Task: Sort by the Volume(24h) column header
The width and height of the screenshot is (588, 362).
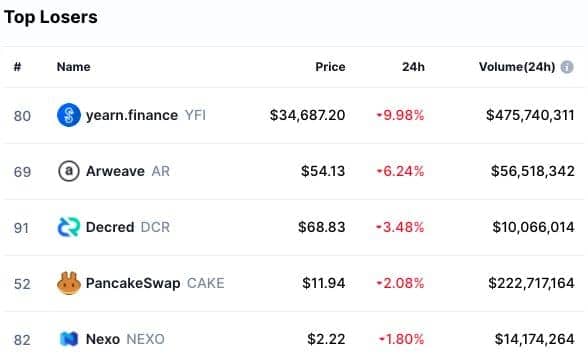Action: coord(517,67)
